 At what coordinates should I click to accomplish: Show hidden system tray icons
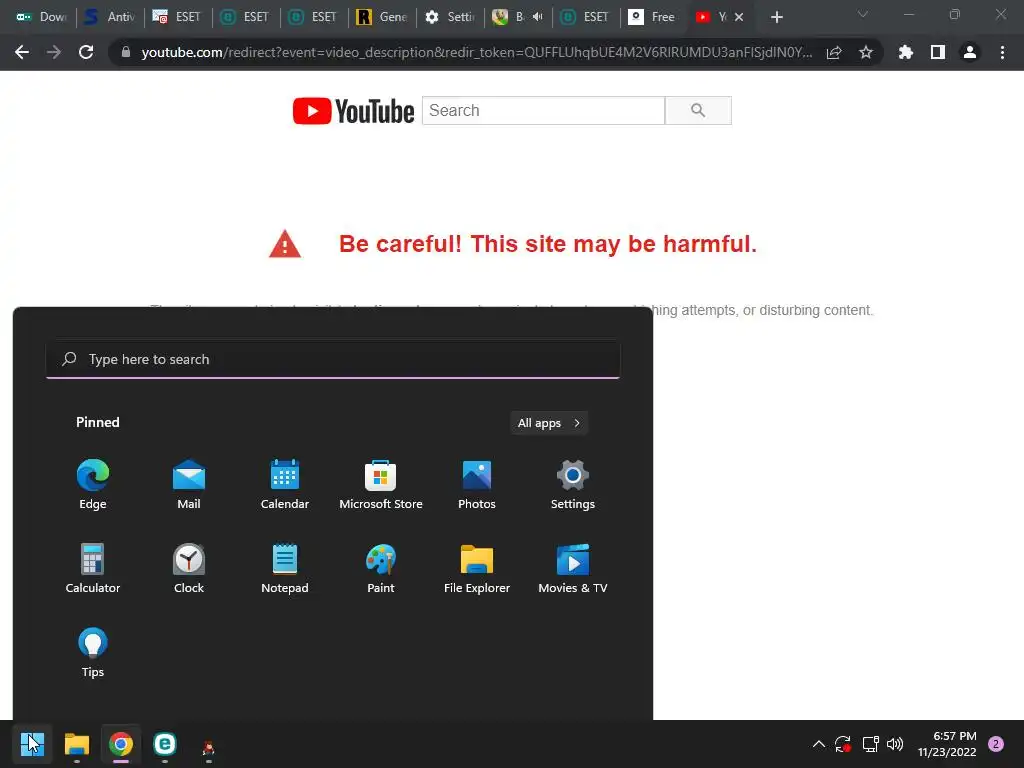pyautogui.click(x=818, y=744)
